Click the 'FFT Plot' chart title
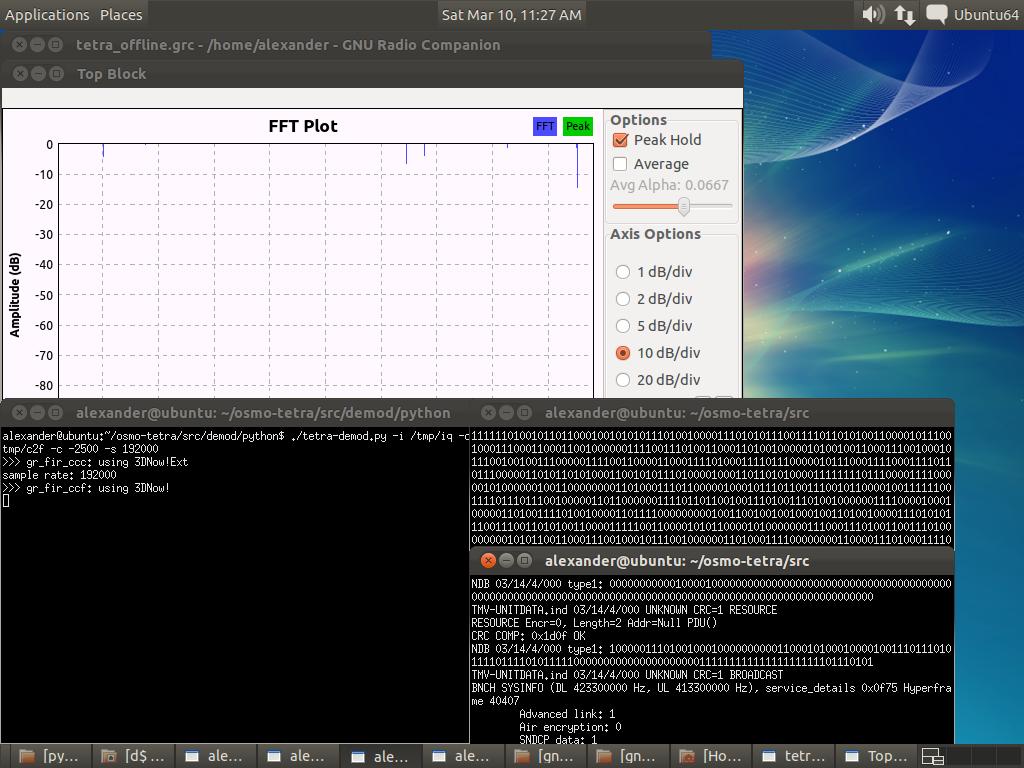This screenshot has height=768, width=1024. coord(303,126)
